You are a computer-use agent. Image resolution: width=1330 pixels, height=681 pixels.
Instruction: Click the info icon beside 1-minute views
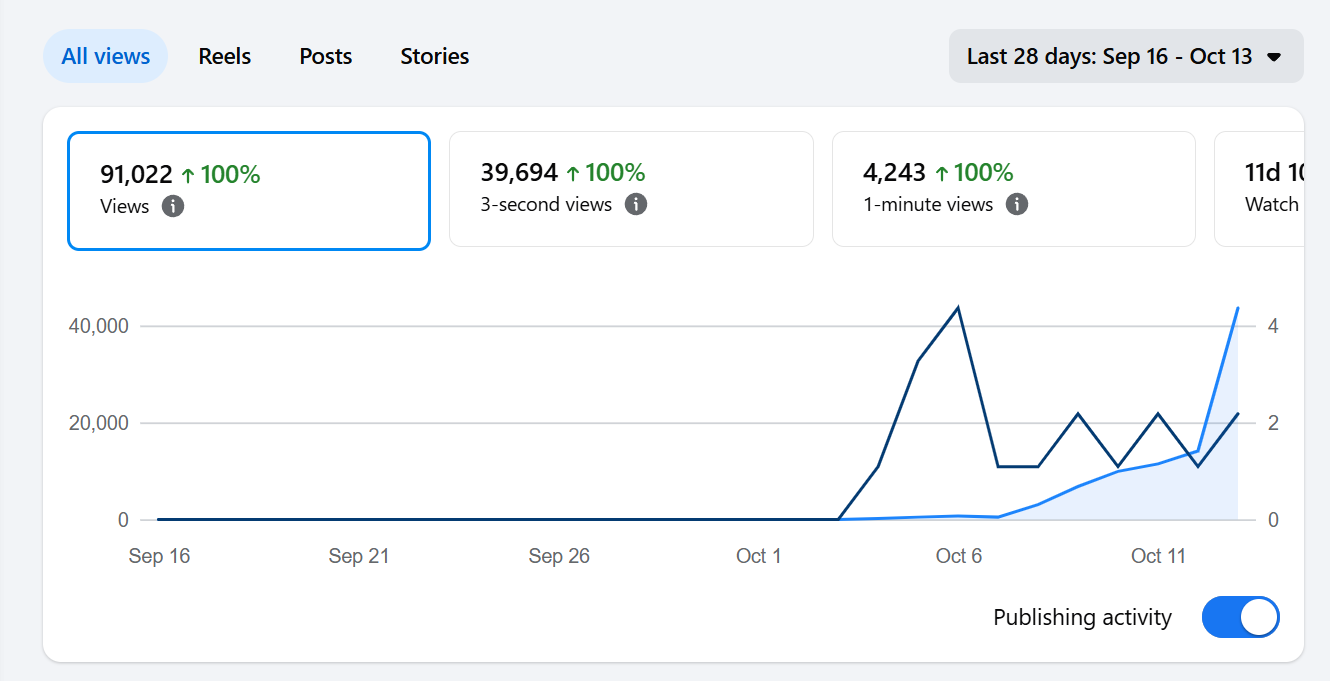pyautogui.click(x=1017, y=205)
